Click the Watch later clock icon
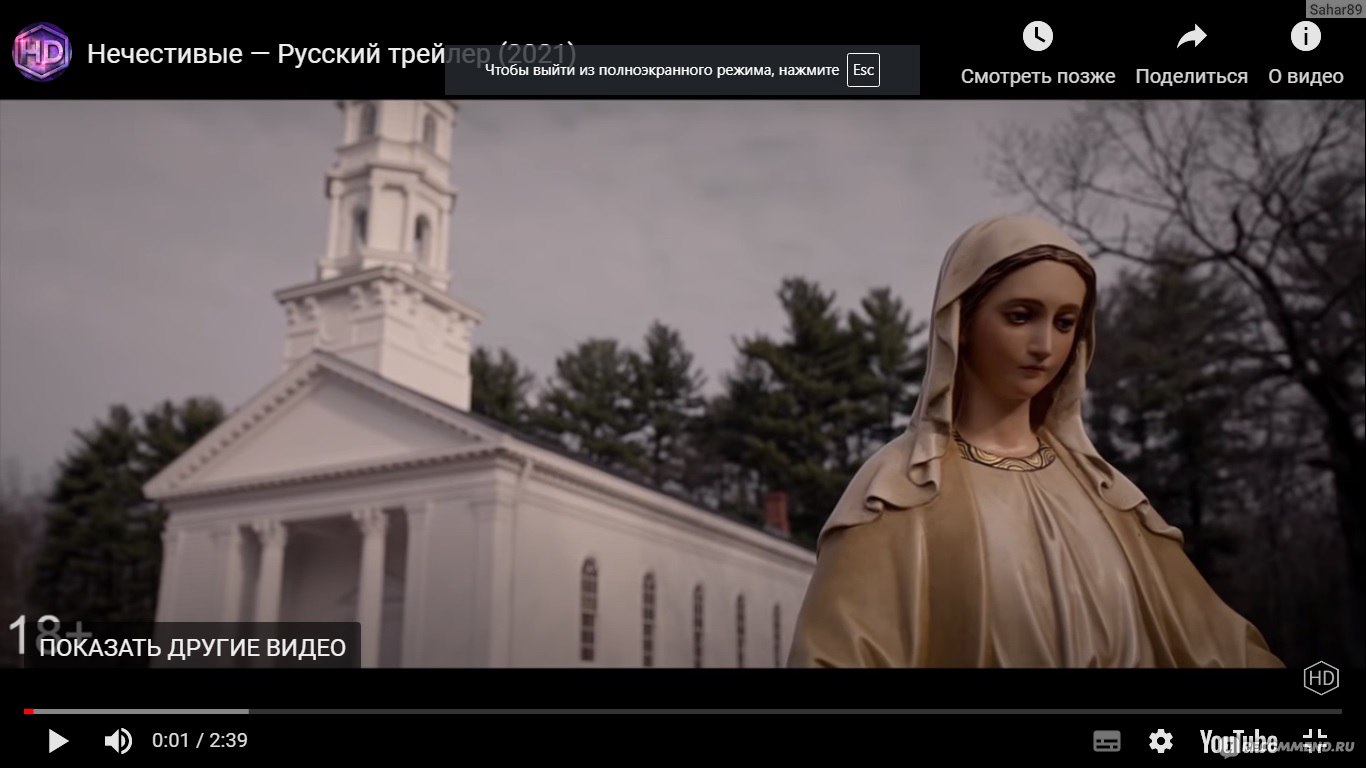Screen dimensions: 1366x768 click(1038, 37)
